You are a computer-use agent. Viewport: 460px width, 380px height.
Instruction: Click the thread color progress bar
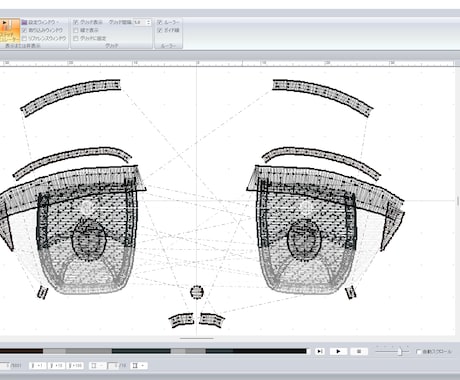[153, 351]
